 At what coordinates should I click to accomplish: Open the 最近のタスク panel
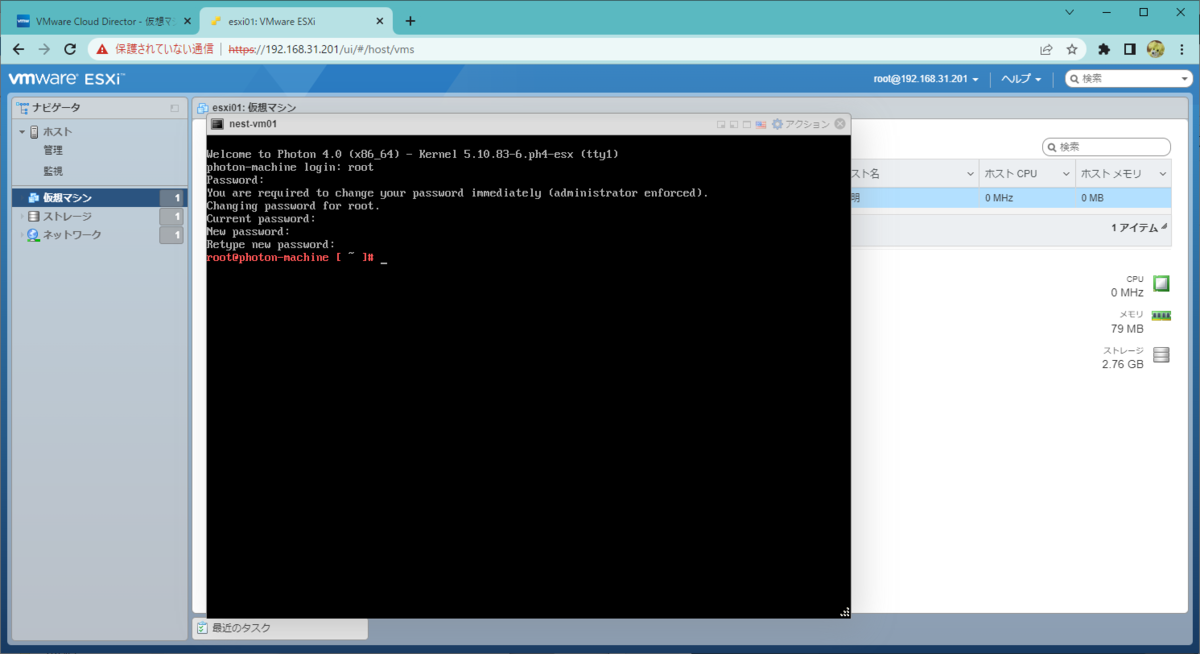coord(280,628)
